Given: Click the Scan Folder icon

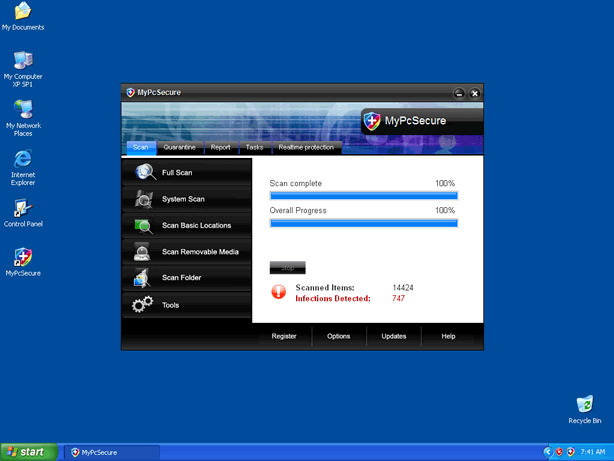Looking at the screenshot, I should pos(143,278).
